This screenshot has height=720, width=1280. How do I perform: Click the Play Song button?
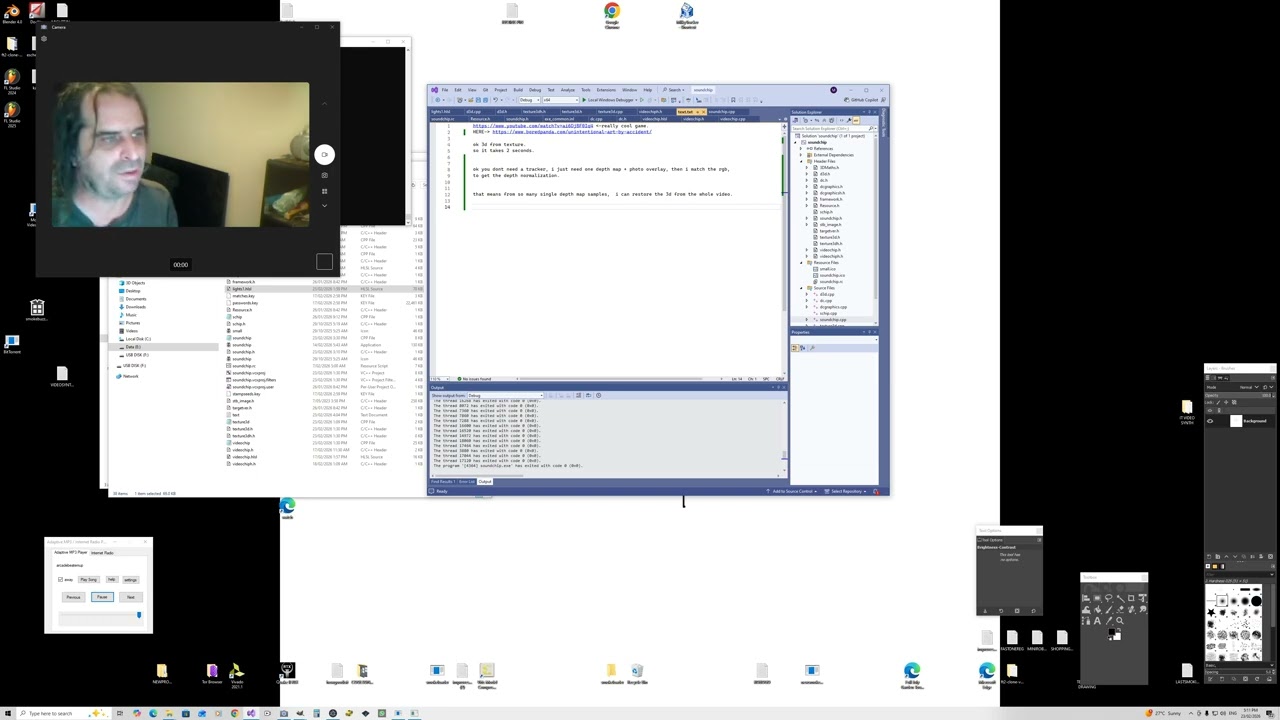point(89,580)
